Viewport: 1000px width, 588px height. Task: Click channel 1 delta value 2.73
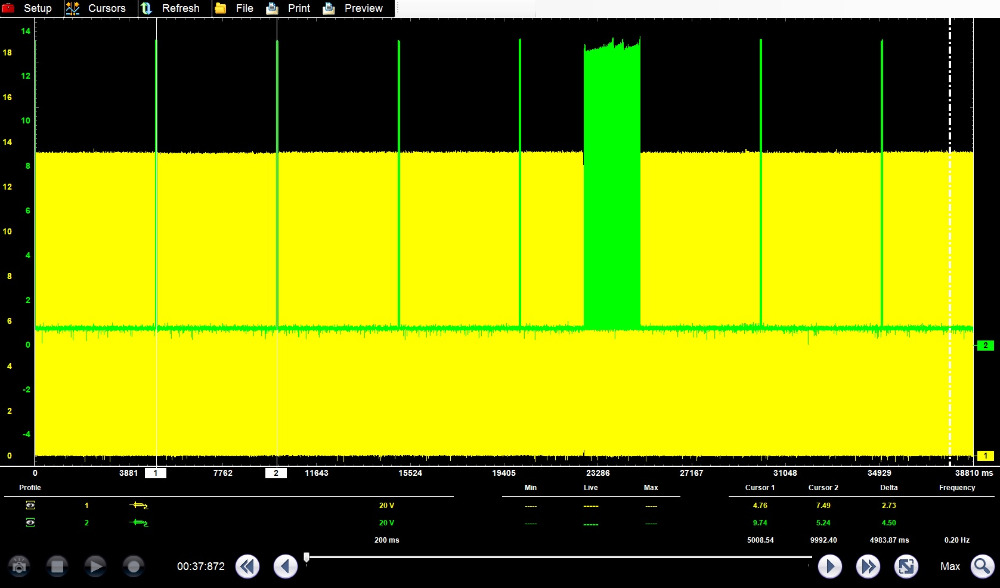[889, 505]
